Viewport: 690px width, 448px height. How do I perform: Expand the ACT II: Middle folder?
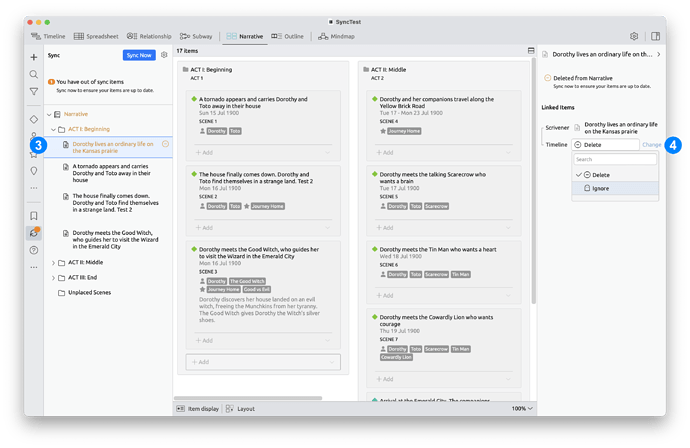click(x=53, y=262)
